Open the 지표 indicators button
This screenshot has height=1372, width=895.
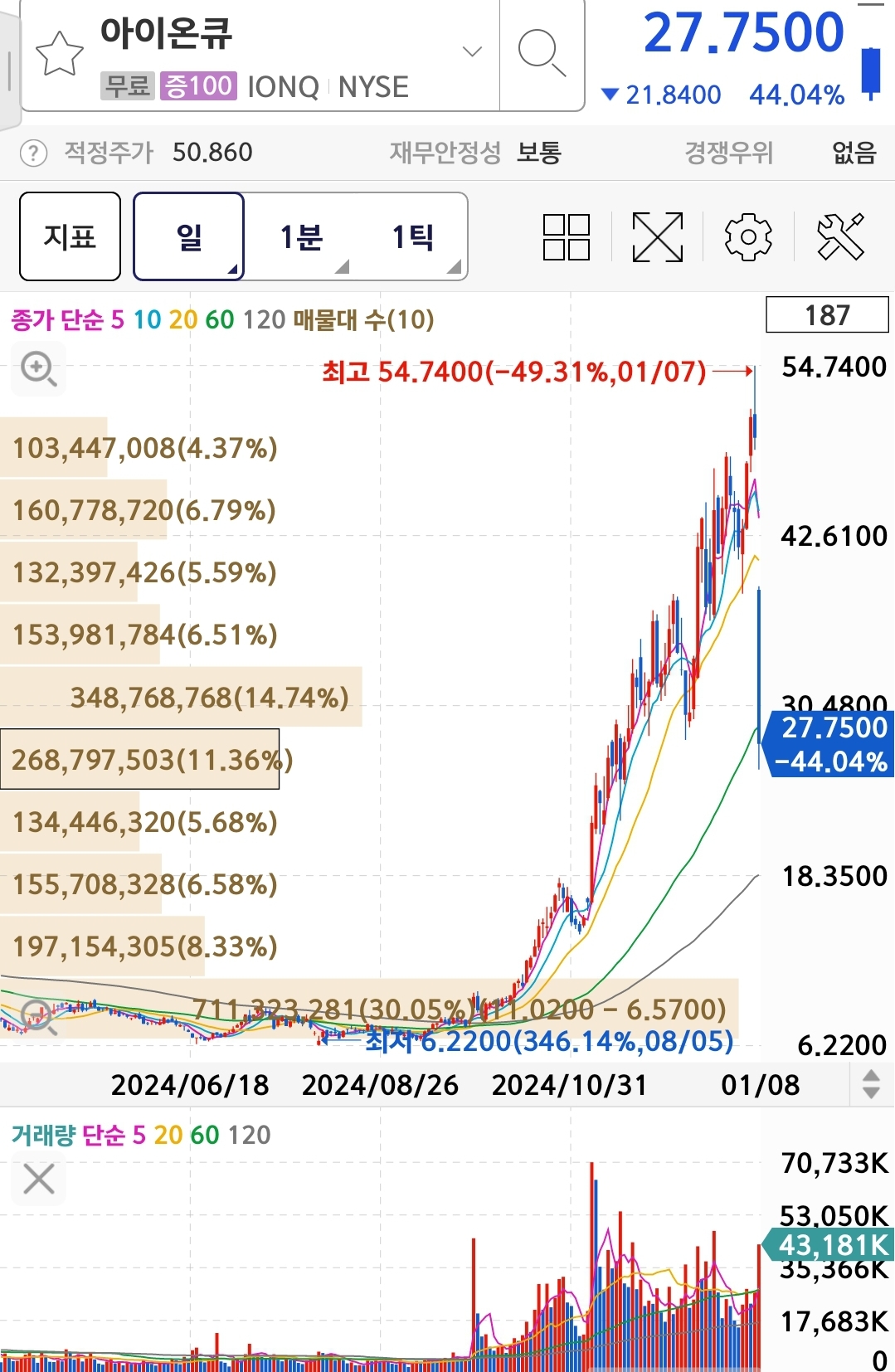[71, 236]
